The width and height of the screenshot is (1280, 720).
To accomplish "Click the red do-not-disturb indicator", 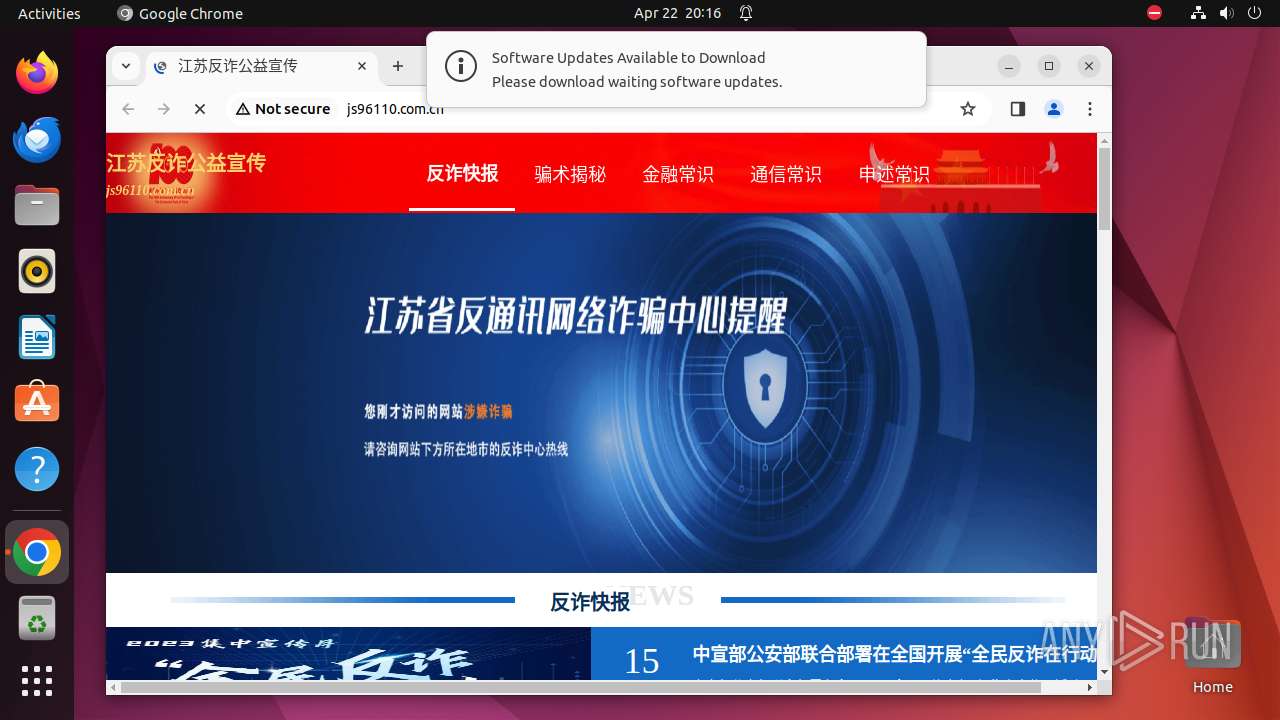I will [x=1154, y=13].
